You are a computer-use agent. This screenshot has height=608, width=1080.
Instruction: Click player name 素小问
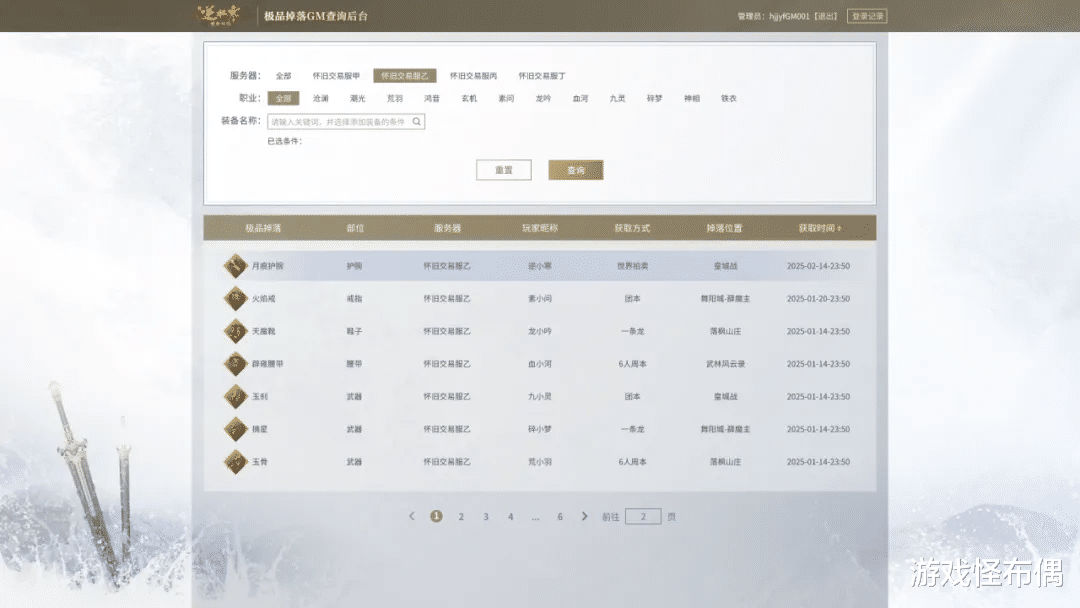(x=540, y=299)
